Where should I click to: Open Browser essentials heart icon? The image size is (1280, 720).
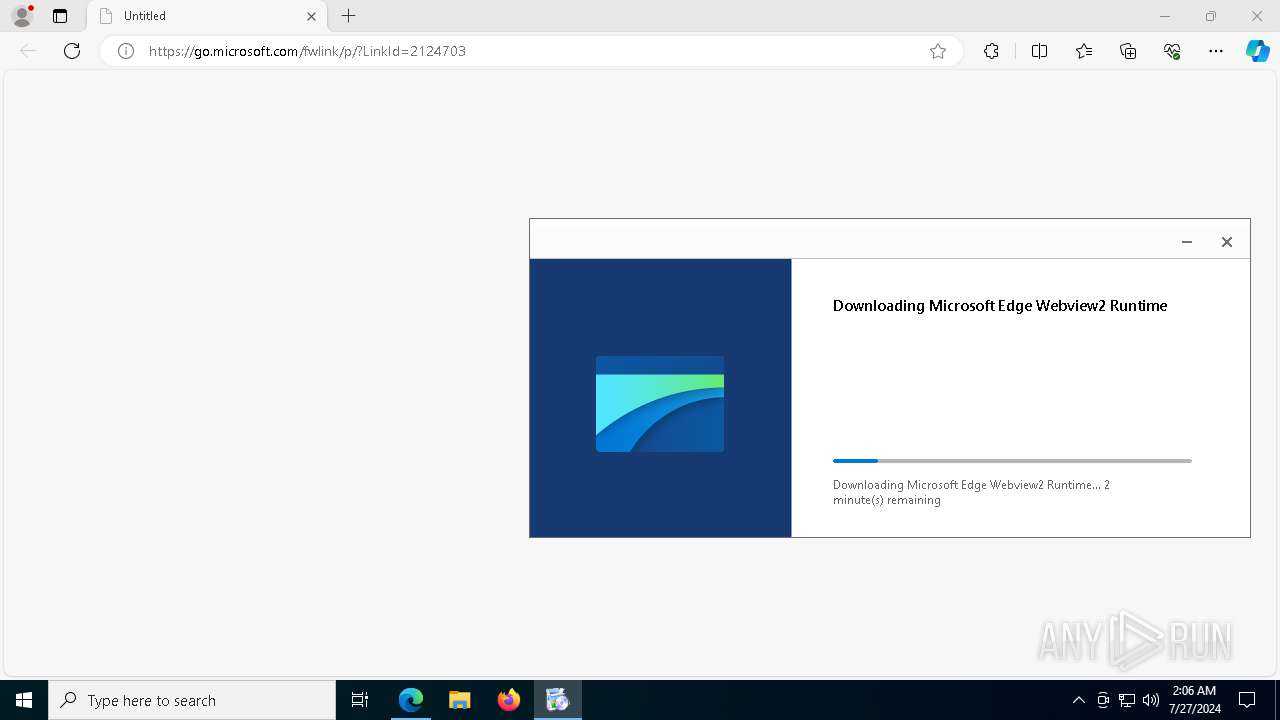(x=1172, y=51)
